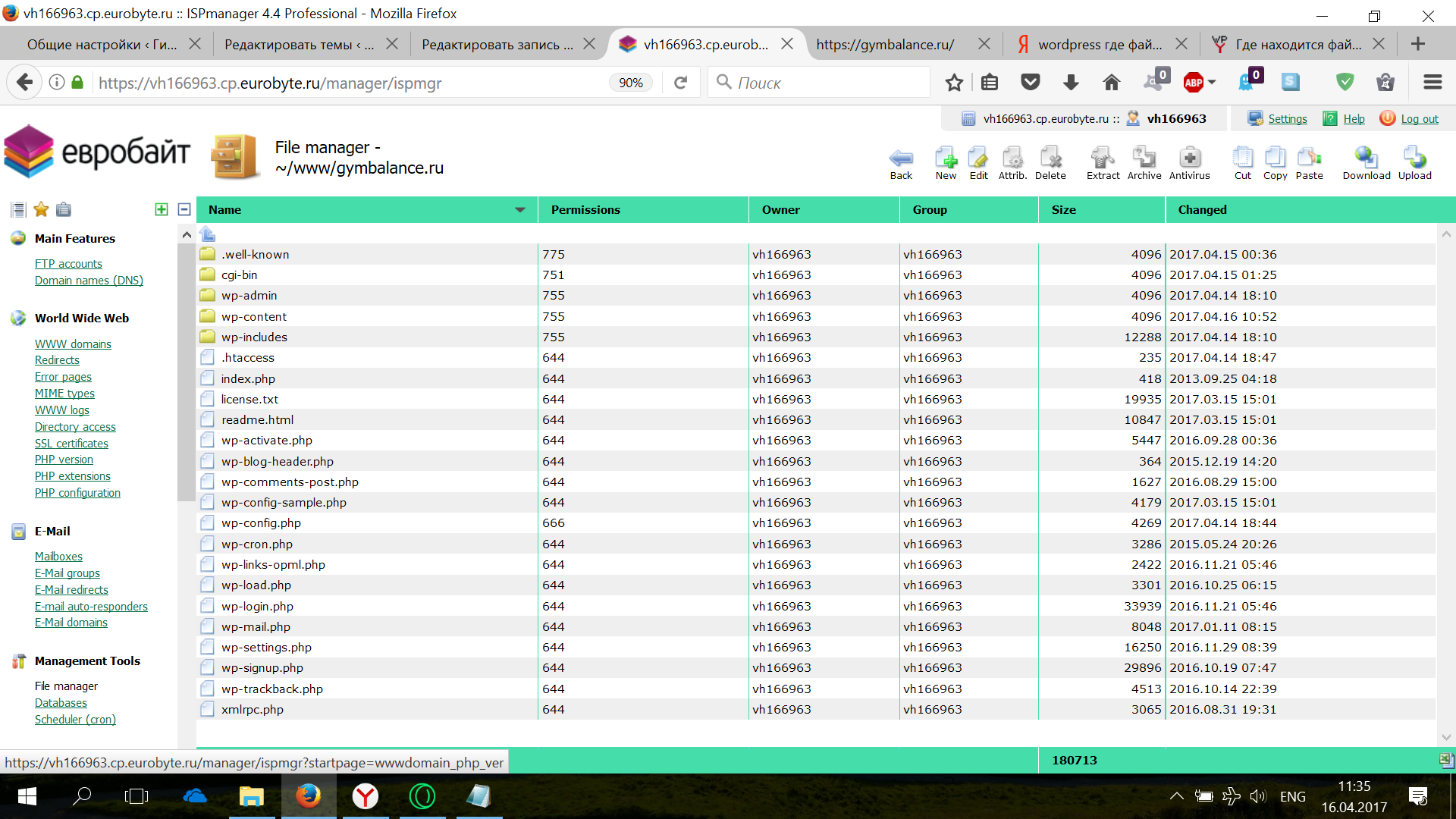Open Firefox downloads arrow icon

1071,83
